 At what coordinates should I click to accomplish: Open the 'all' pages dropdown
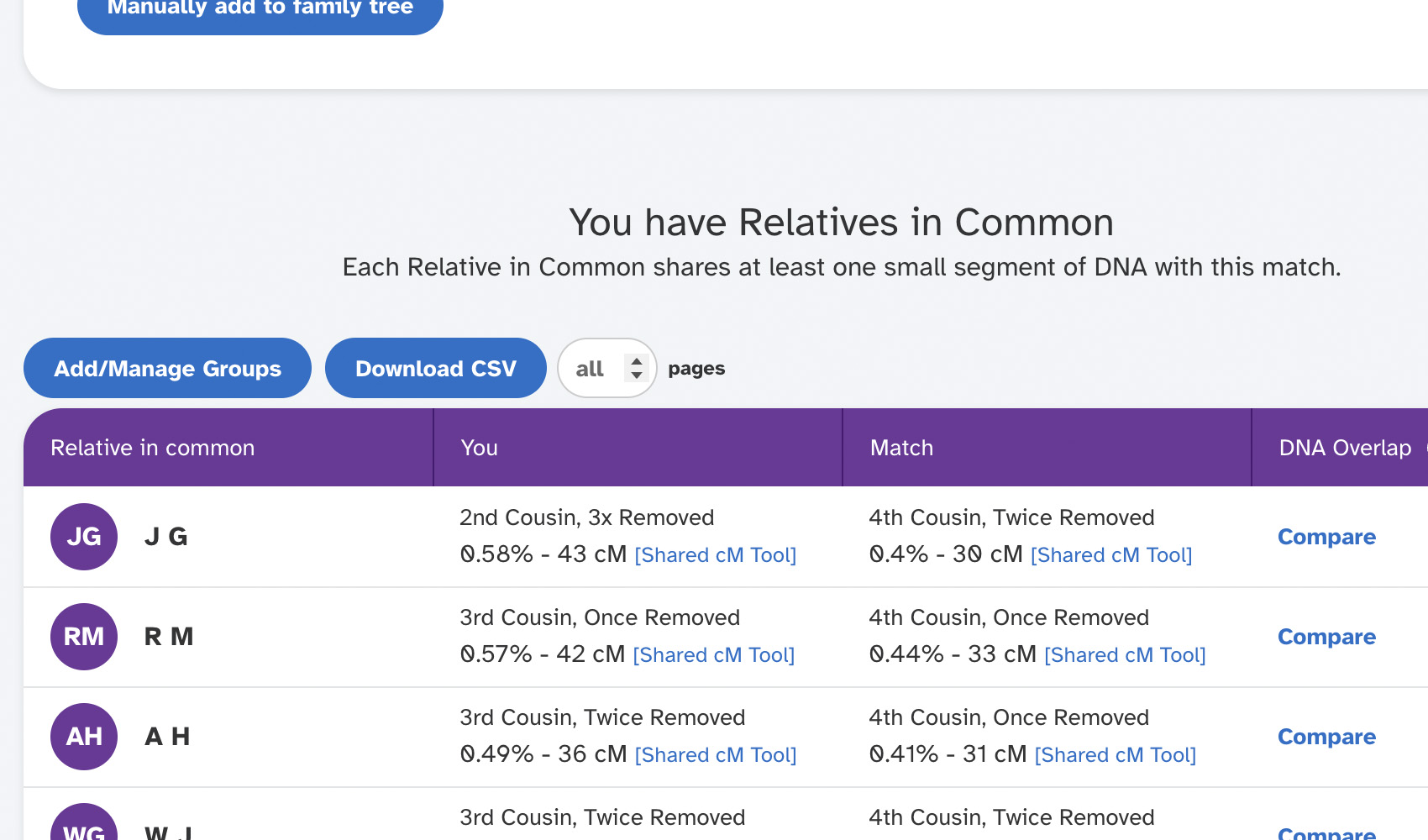pyautogui.click(x=607, y=368)
